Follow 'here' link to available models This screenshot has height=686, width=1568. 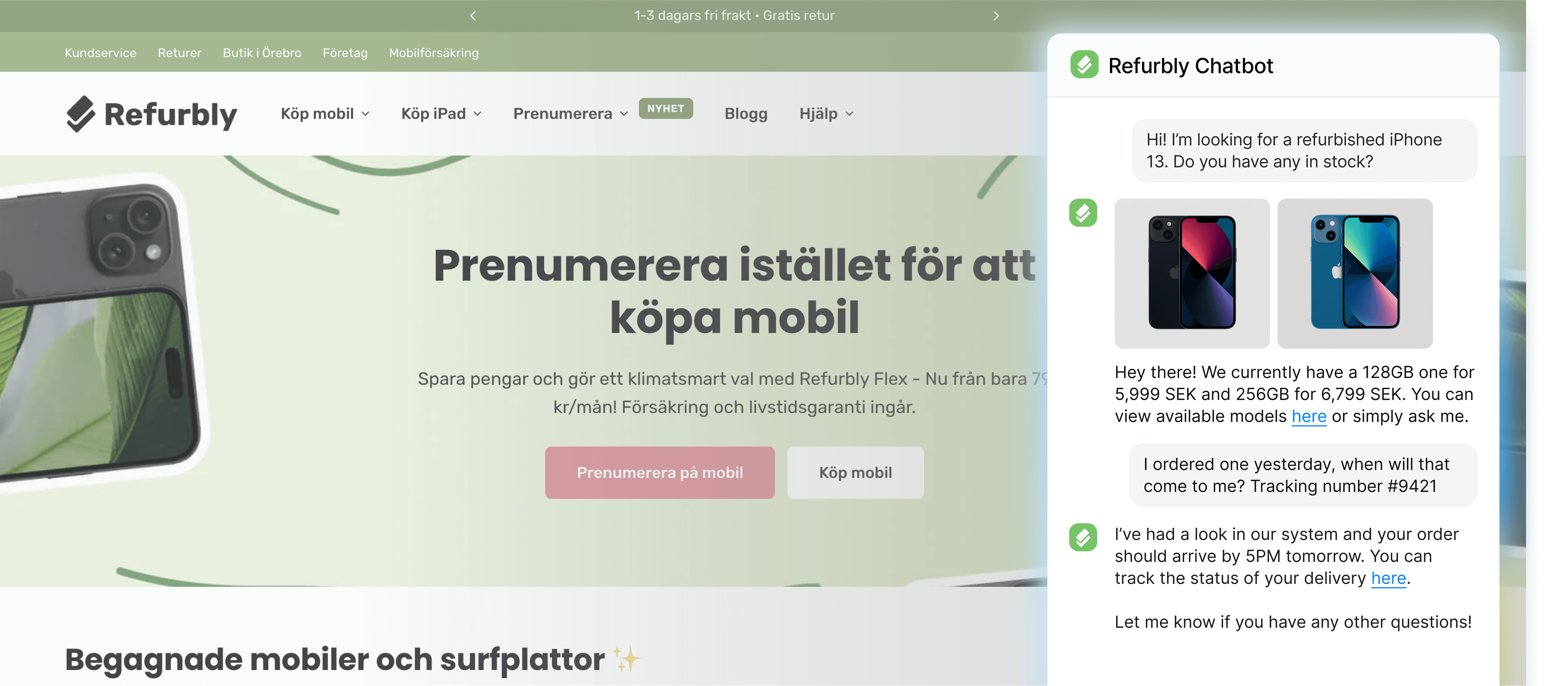1309,416
